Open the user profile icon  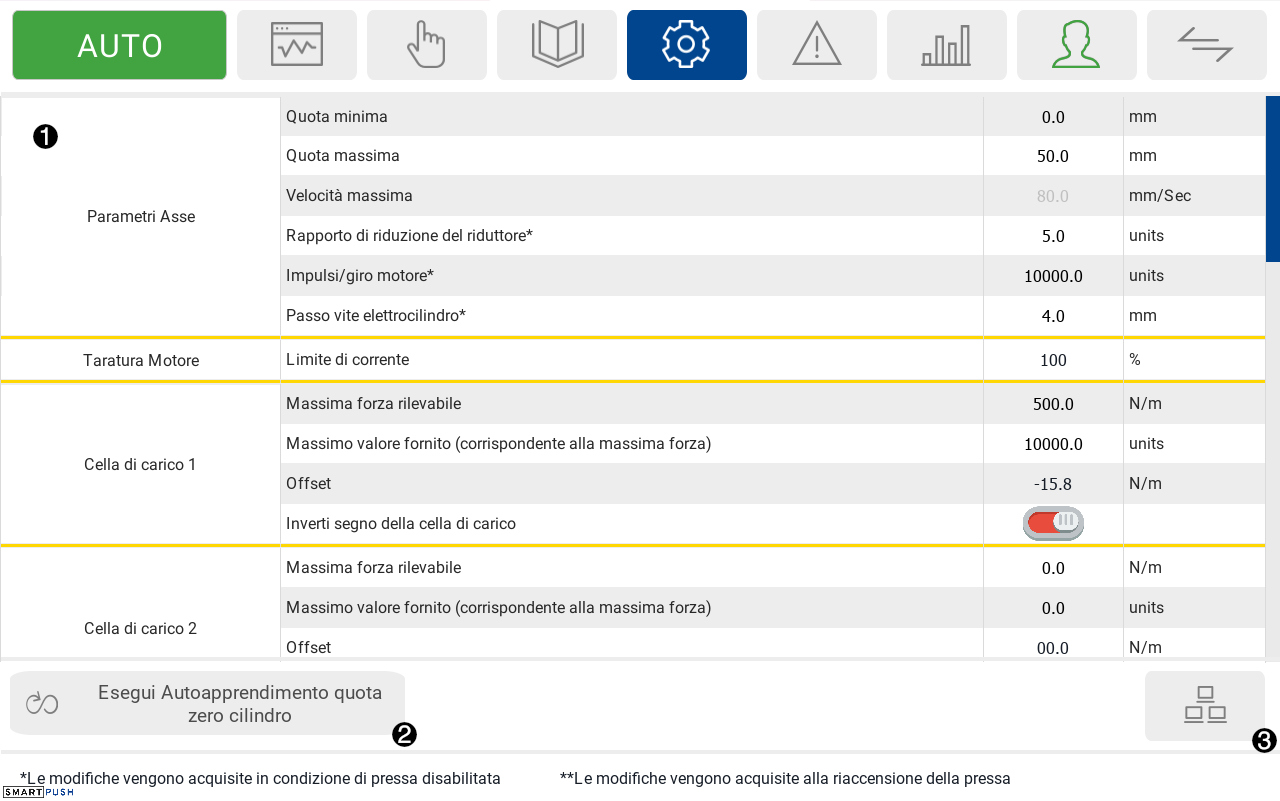(1077, 45)
